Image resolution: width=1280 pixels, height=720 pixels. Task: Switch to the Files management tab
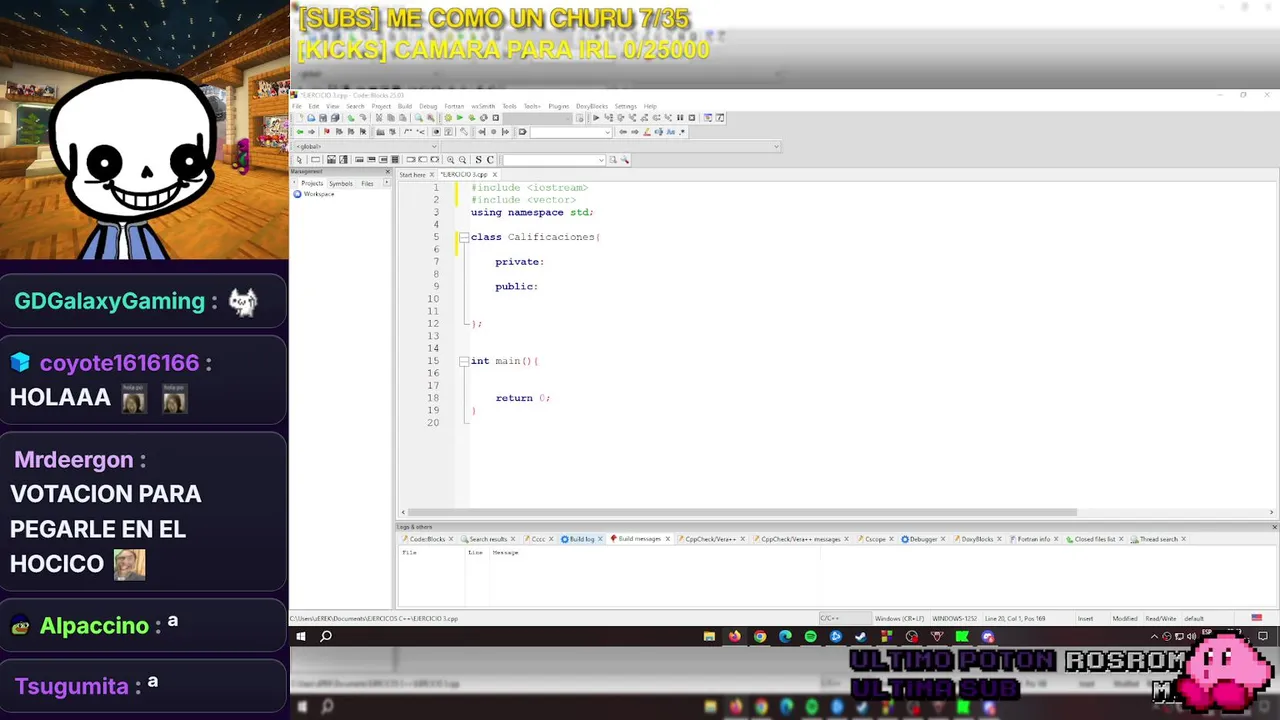(367, 183)
